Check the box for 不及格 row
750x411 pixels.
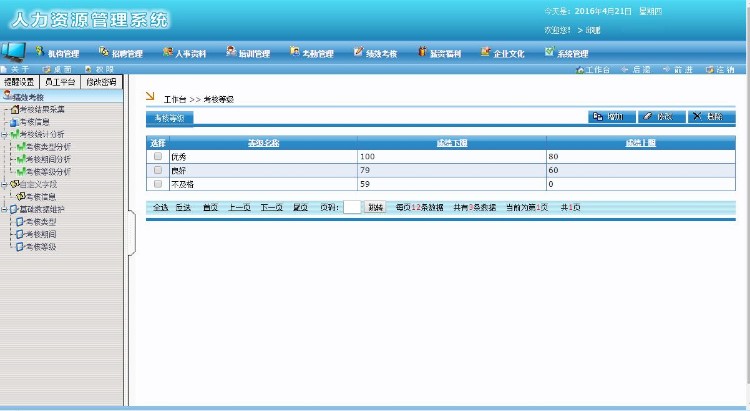pyautogui.click(x=158, y=184)
